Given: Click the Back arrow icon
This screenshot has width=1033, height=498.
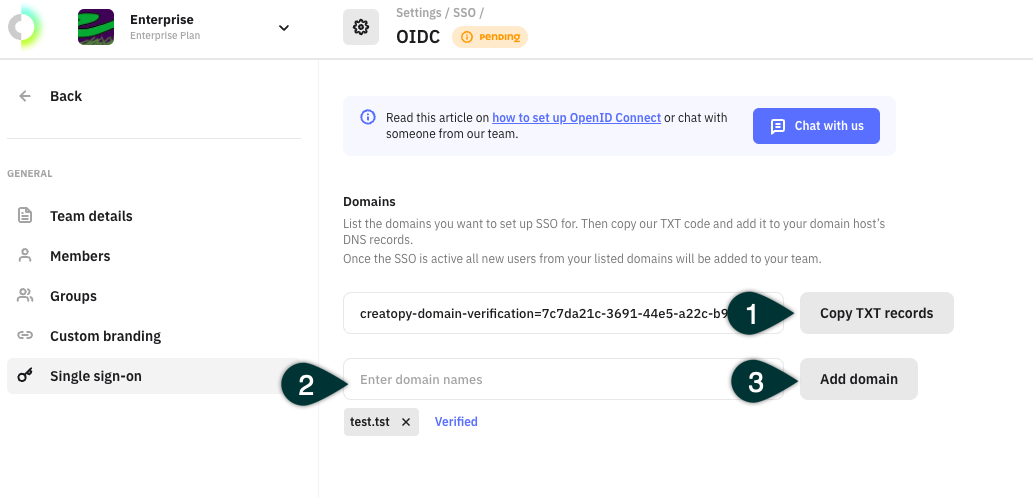Looking at the screenshot, I should 25,96.
